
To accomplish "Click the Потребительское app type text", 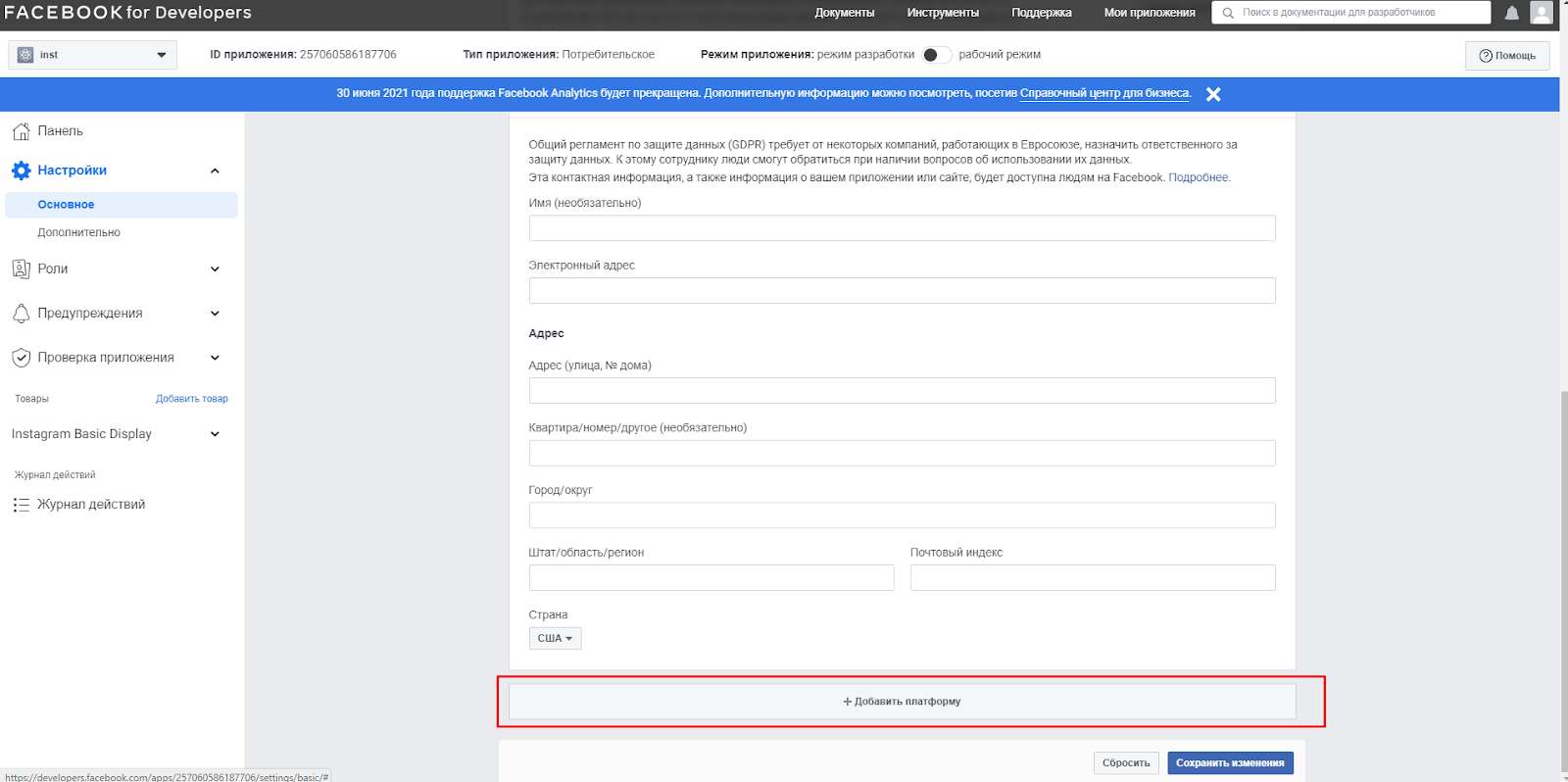I will point(609,55).
